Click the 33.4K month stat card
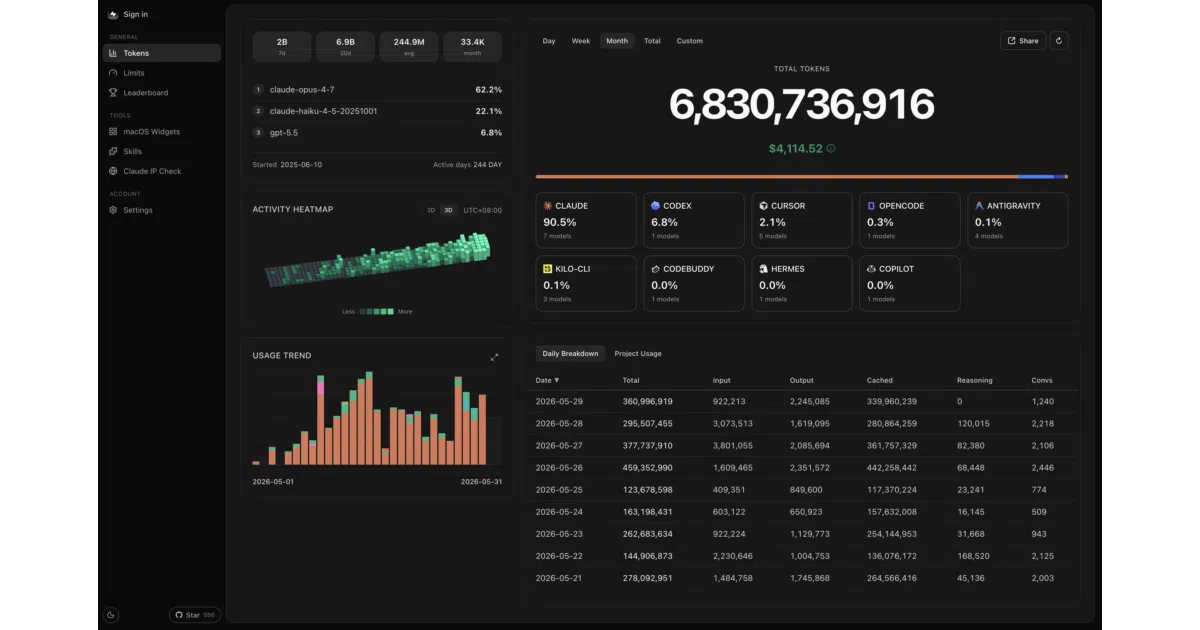Image resolution: width=1200 pixels, height=630 pixels. click(x=472, y=47)
